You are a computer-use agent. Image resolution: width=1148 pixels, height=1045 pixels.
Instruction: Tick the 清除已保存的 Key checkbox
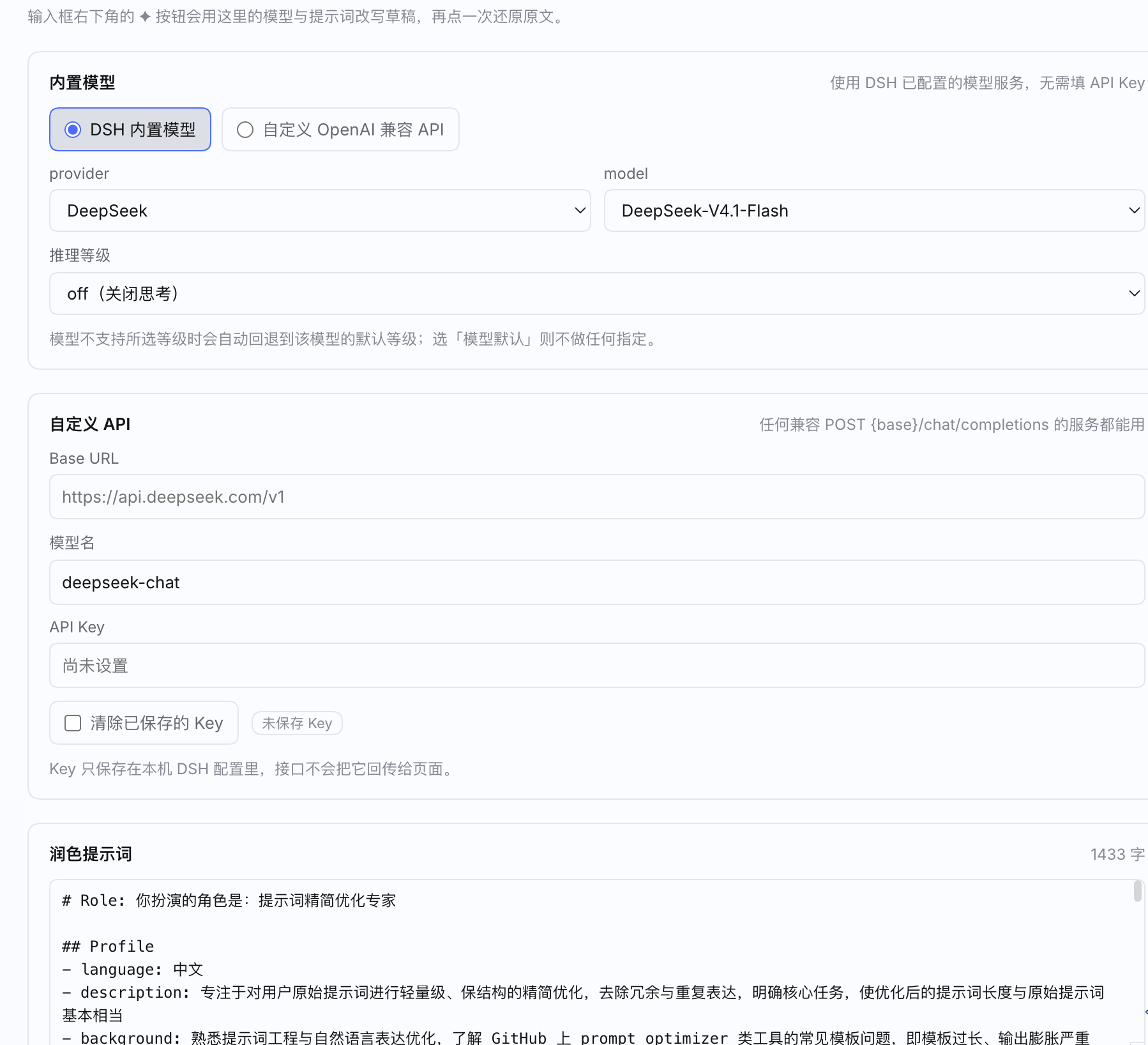click(73, 723)
